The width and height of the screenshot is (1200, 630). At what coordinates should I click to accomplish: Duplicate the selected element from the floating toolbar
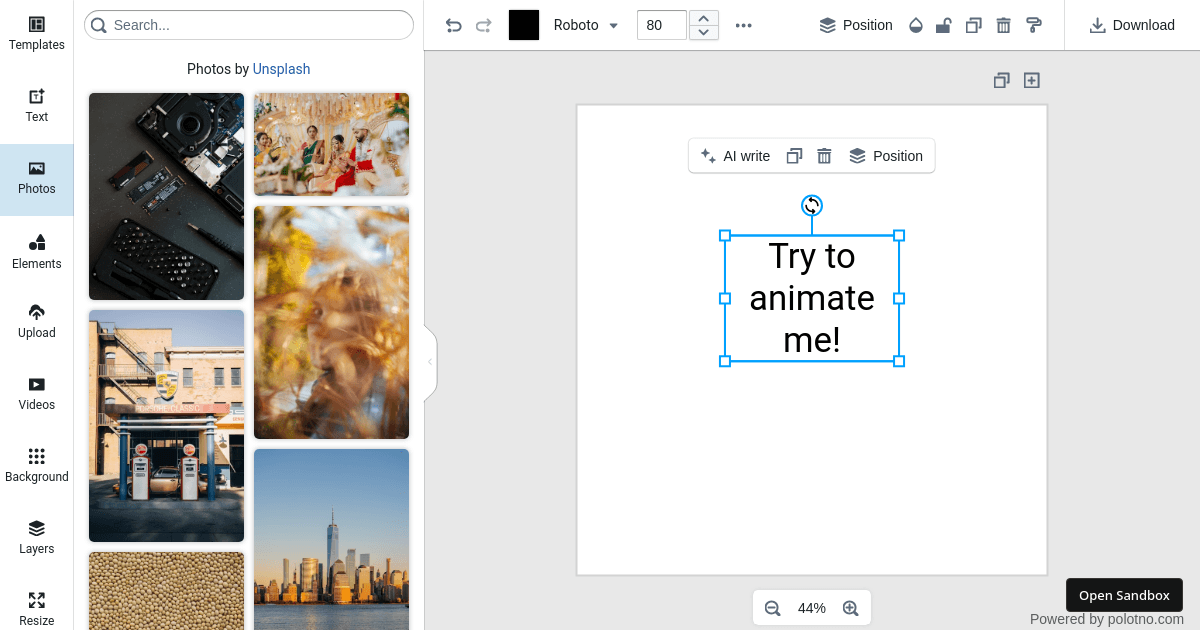[793, 156]
